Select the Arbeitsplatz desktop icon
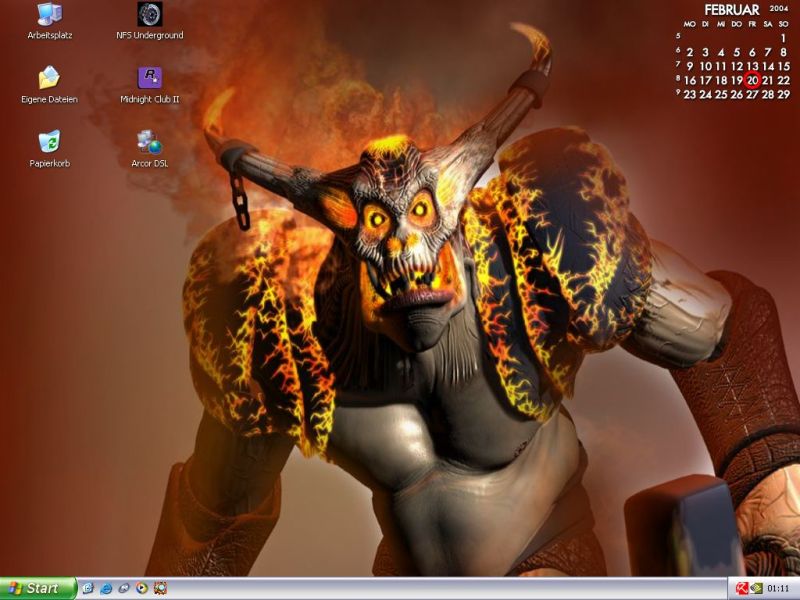This screenshot has width=800, height=600. click(x=49, y=21)
